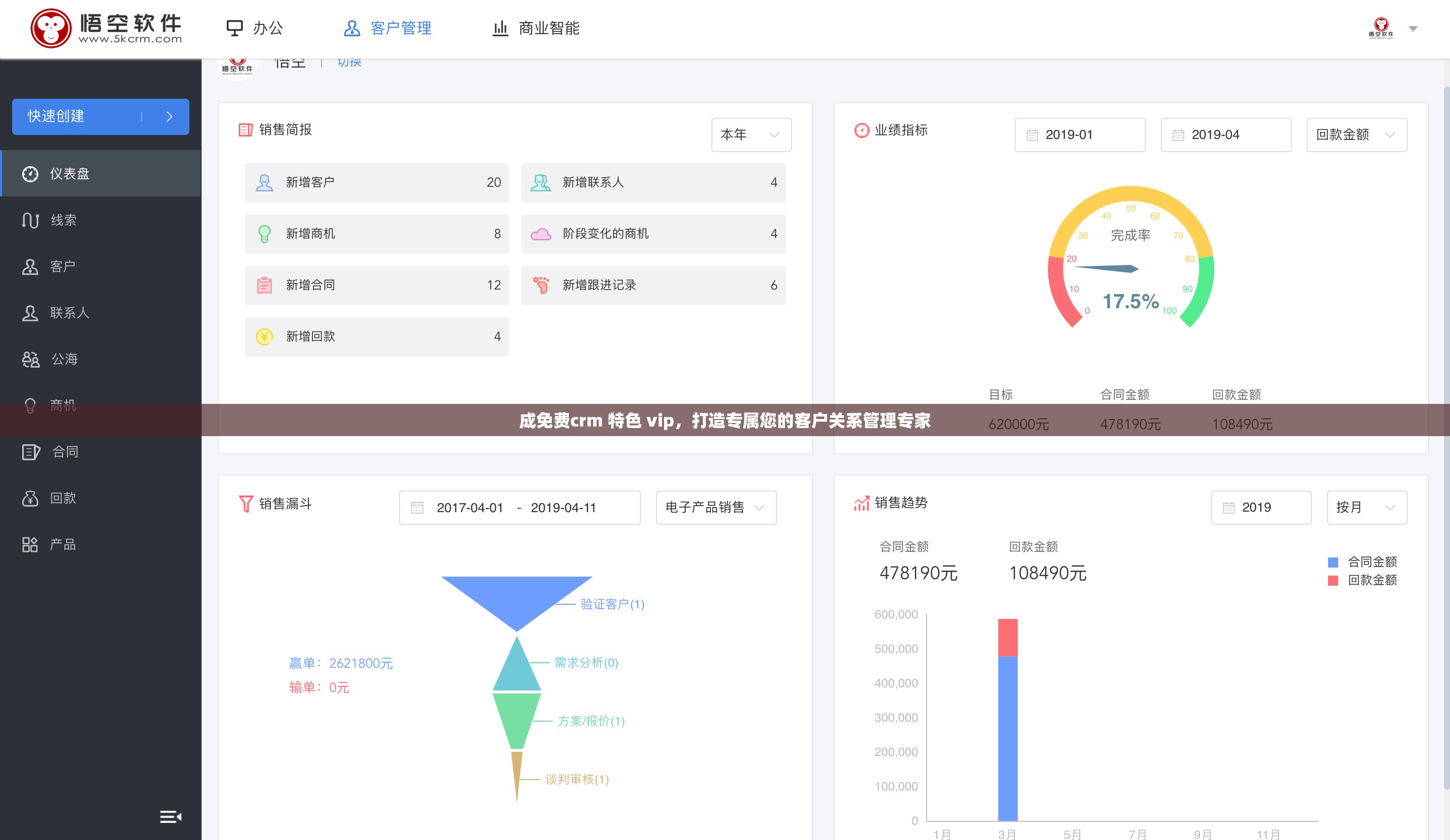Open the 本年 time range dropdown

751,134
